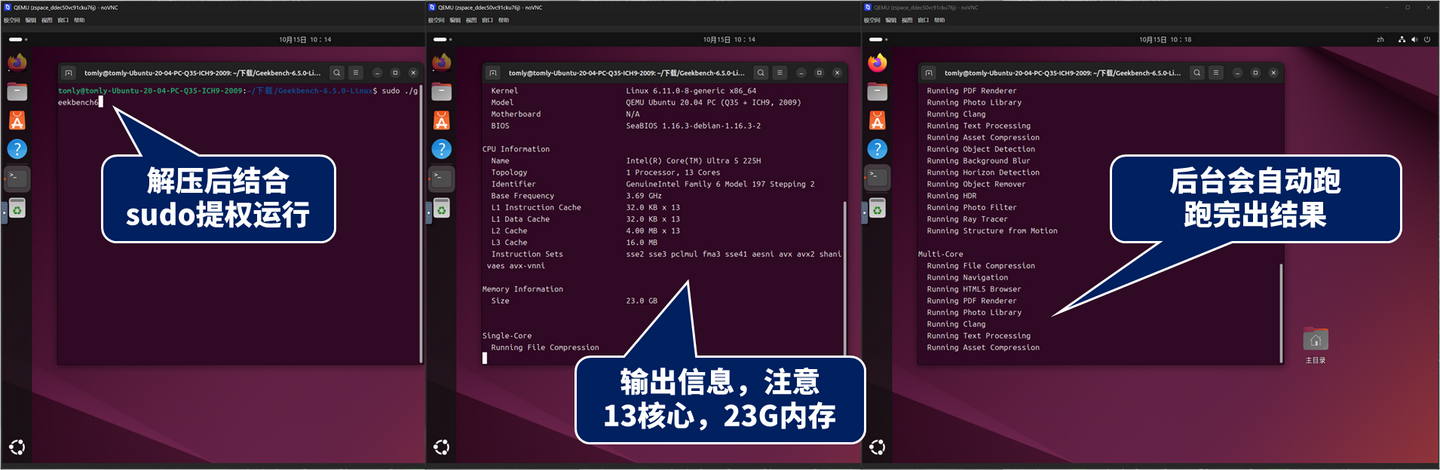Click terminal search icon in left panel

click(x=337, y=73)
